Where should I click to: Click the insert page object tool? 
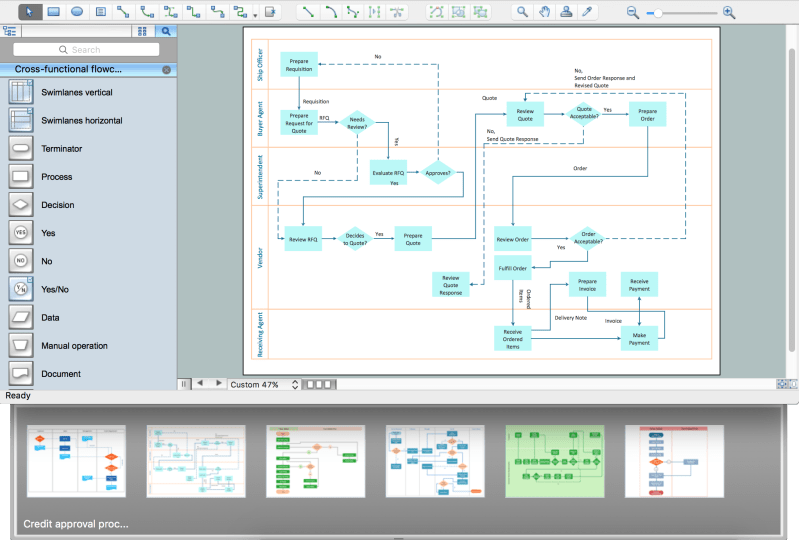[x=271, y=11]
